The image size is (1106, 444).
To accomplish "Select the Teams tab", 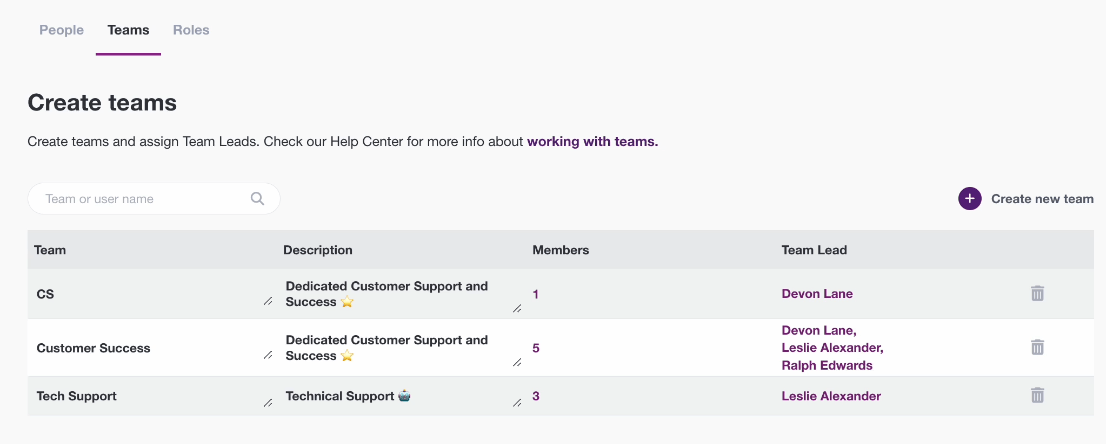I will coord(128,30).
